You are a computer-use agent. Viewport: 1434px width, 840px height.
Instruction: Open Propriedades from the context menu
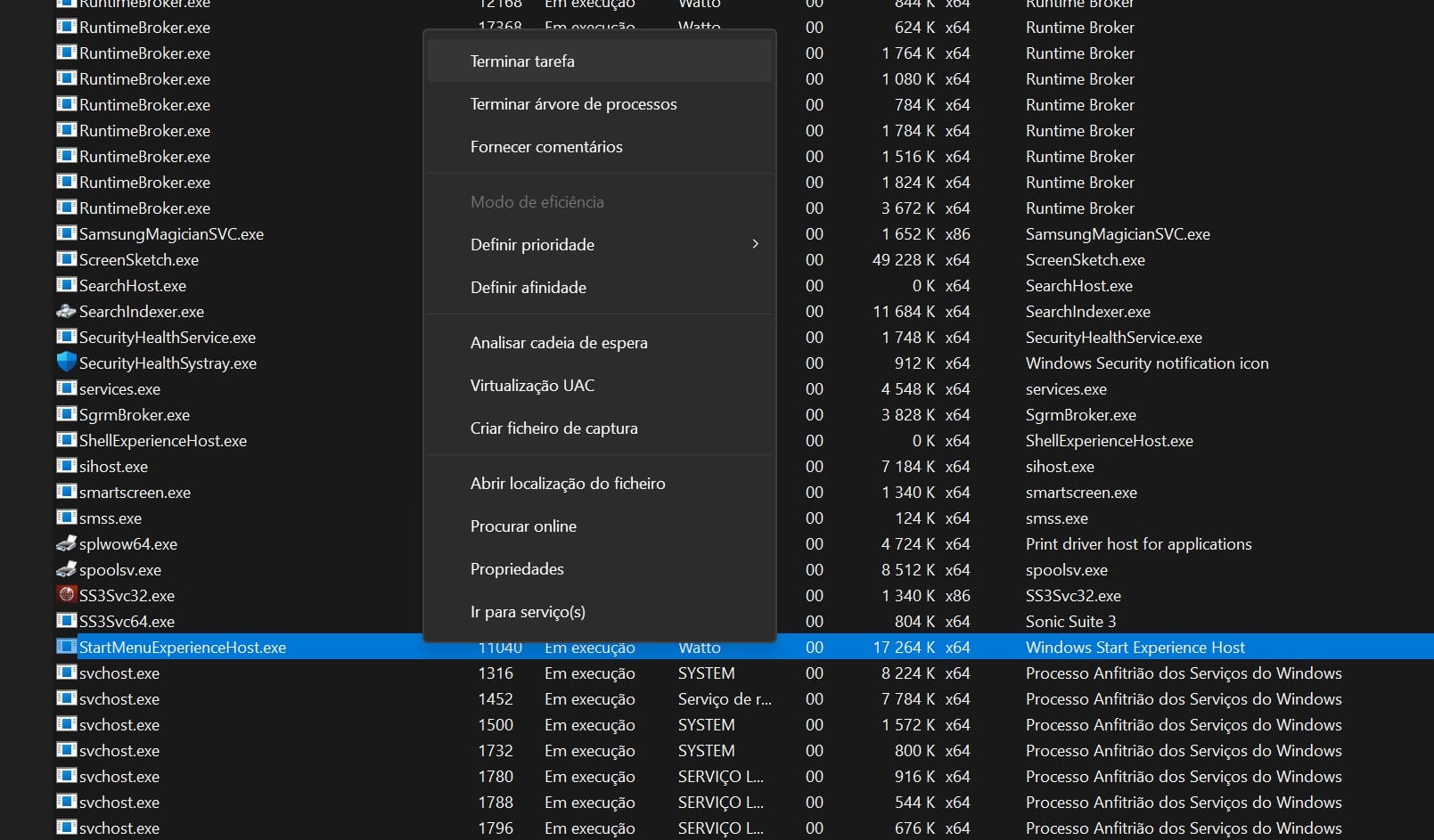point(517,569)
